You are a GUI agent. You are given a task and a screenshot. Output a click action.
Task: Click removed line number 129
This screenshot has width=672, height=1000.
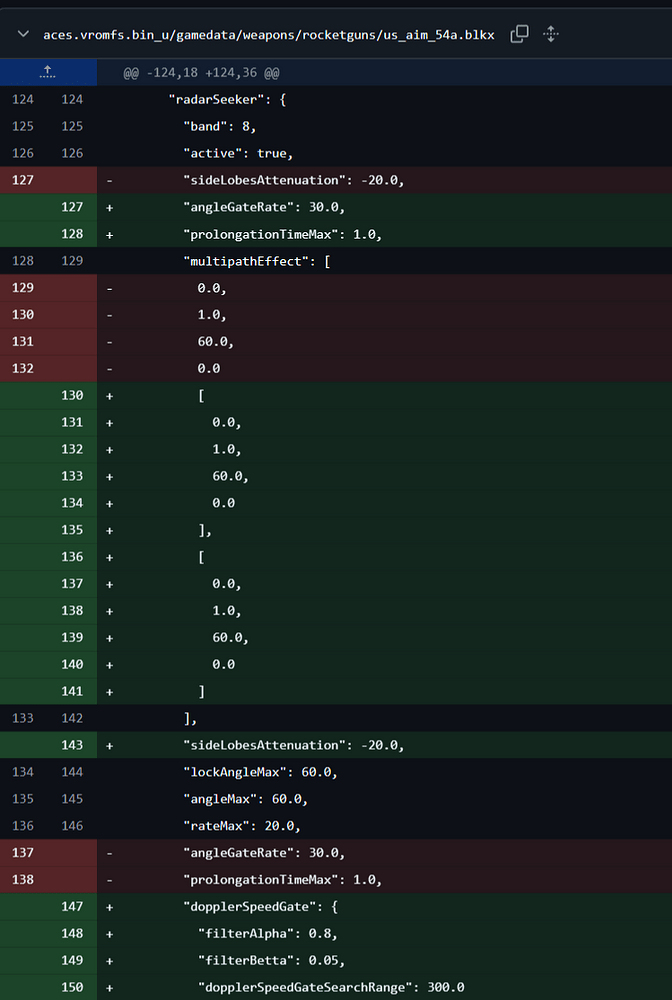pos(23,288)
